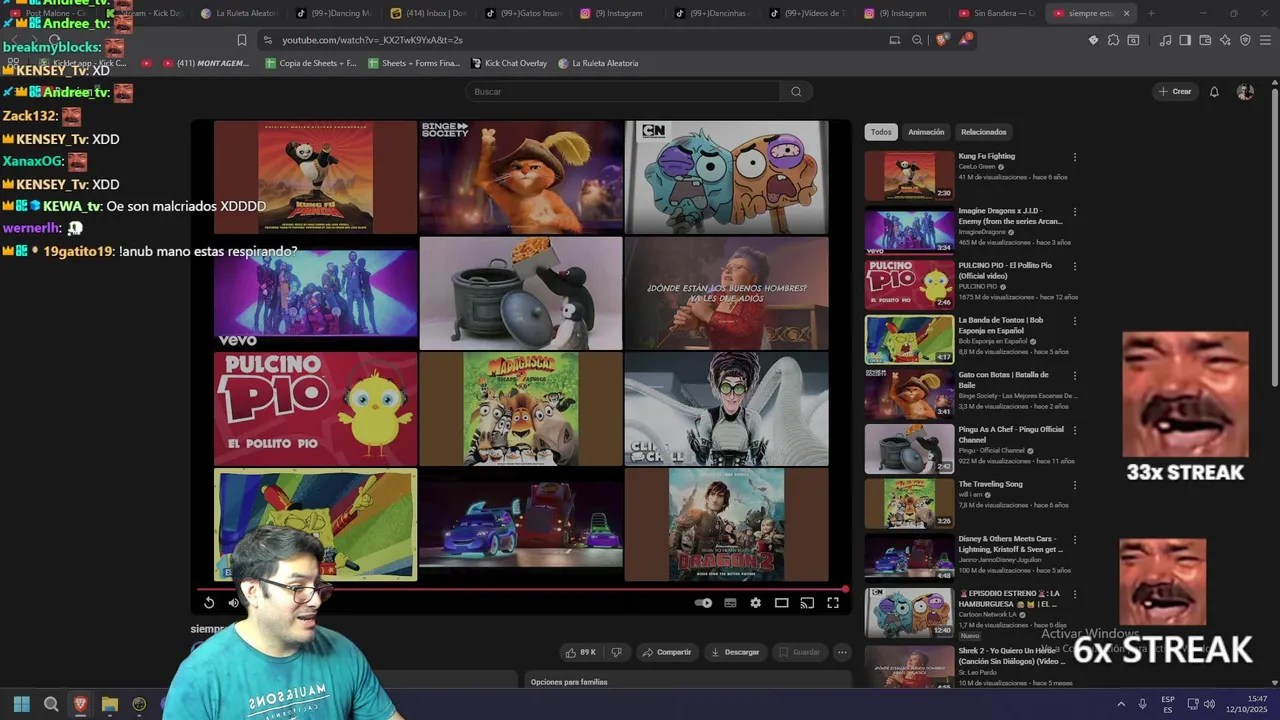Open Brave VPN shield icon
The height and width of the screenshot is (720, 1280).
tap(1245, 40)
